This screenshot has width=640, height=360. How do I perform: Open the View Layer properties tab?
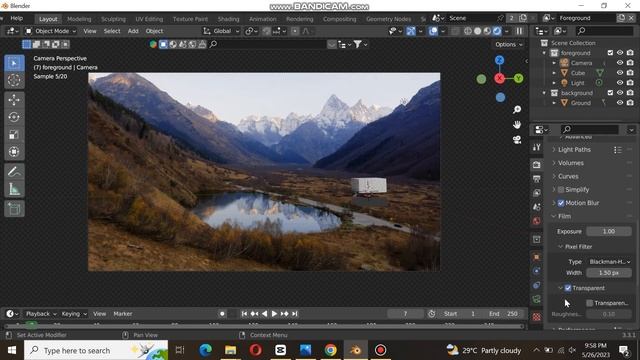pos(537,193)
